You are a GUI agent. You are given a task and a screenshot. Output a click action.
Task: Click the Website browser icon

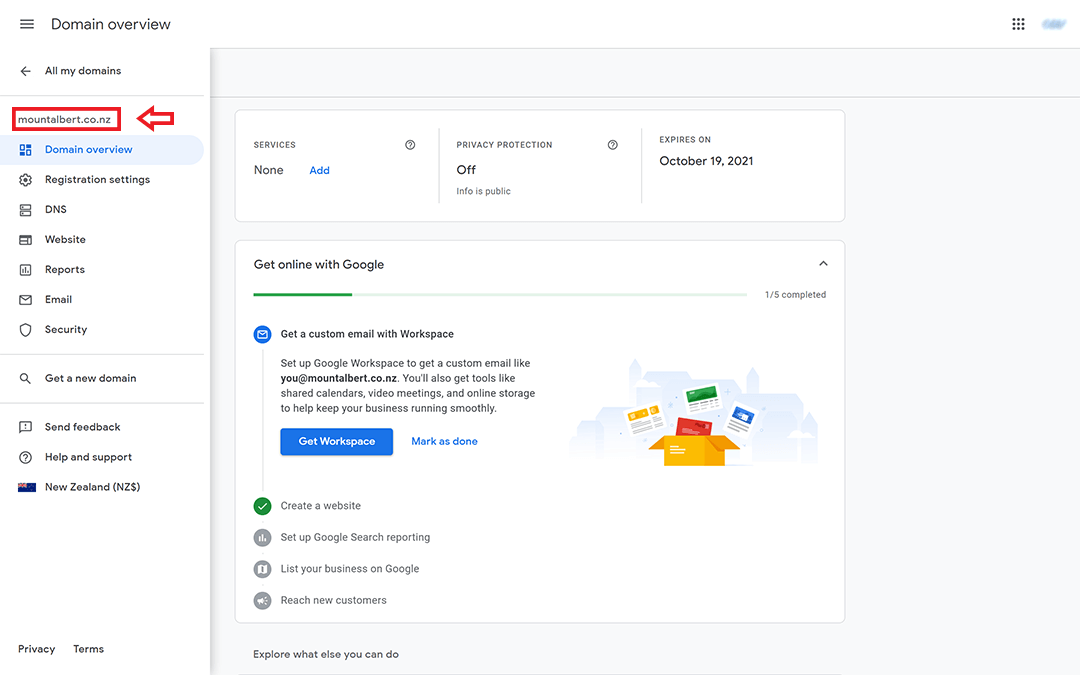point(25,240)
